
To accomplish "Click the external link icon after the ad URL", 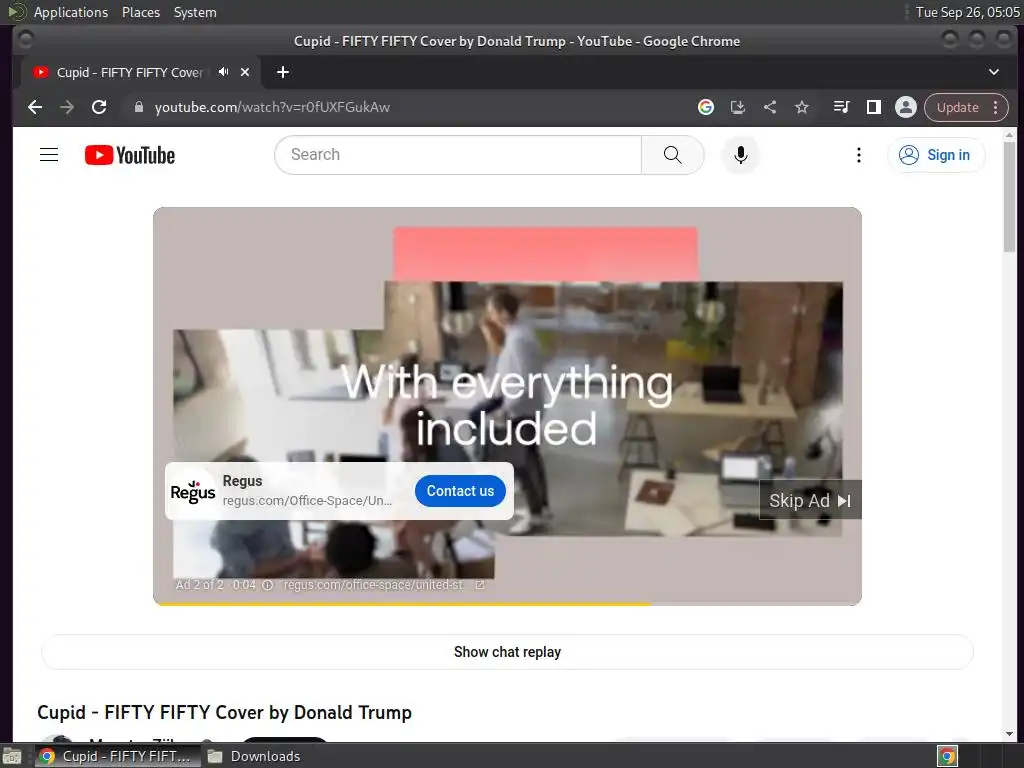I will 480,585.
